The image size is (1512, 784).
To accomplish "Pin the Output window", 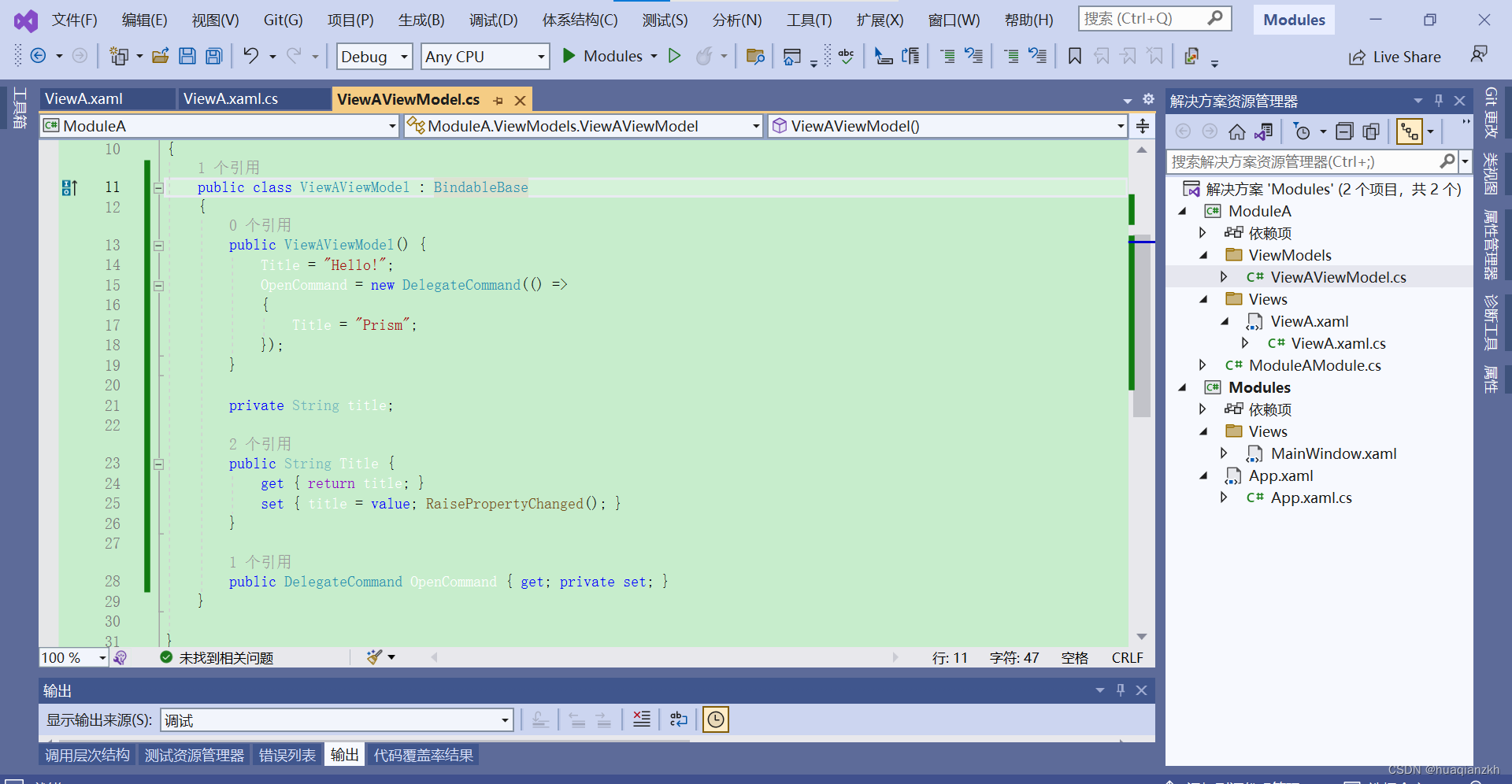I will (1120, 690).
